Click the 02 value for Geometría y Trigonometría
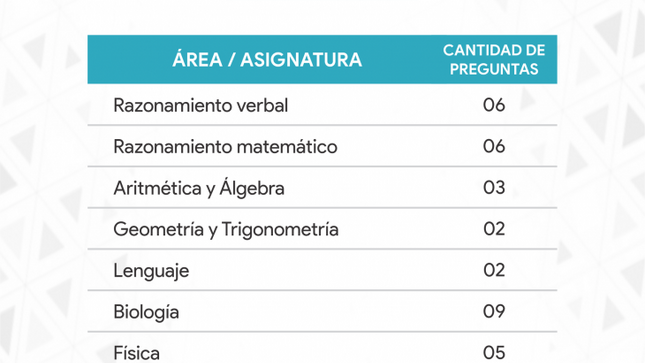Image resolution: width=645 pixels, height=363 pixels. point(494,229)
